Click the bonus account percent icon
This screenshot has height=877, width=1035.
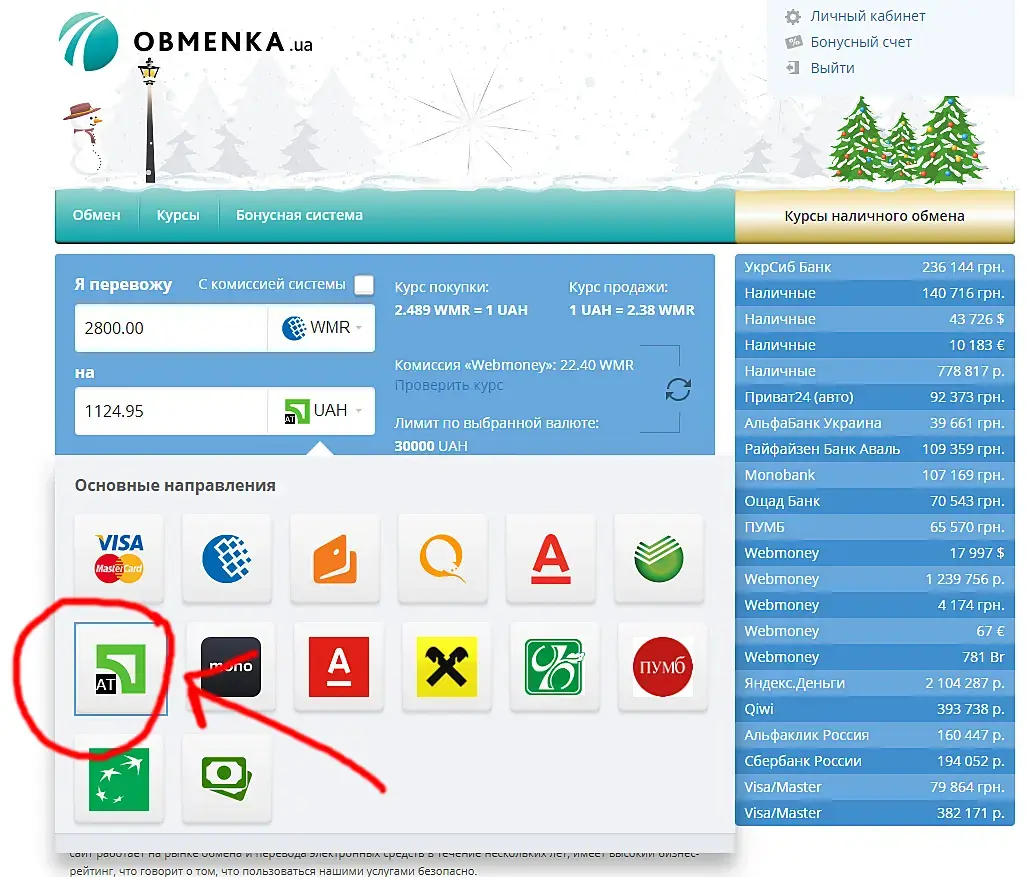[793, 42]
